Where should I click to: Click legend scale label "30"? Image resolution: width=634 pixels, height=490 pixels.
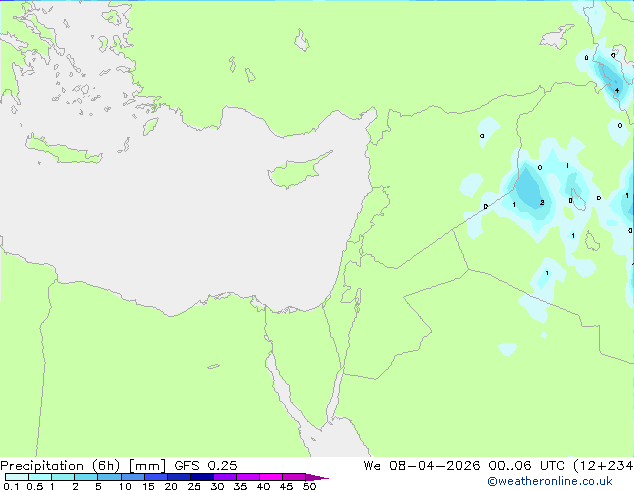tap(217, 486)
